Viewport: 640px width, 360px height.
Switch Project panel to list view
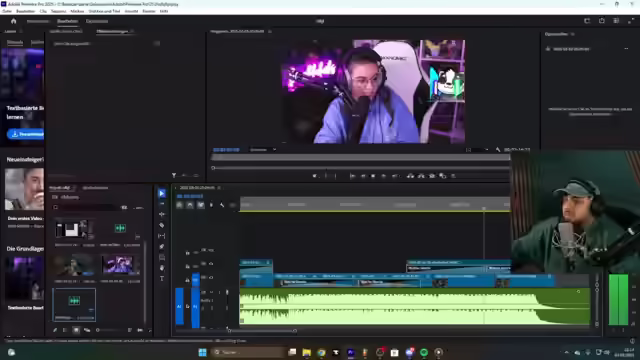65,330
